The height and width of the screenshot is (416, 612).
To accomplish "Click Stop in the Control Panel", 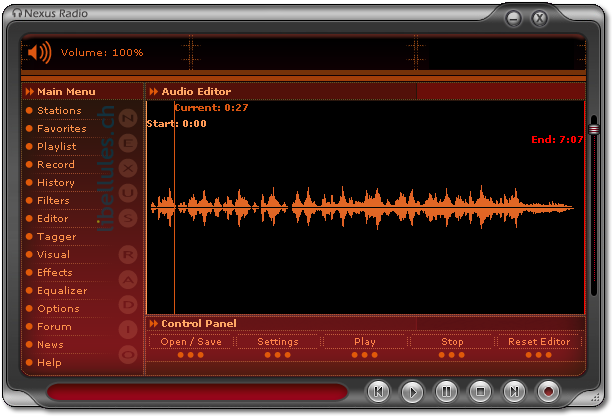I will [x=452, y=342].
